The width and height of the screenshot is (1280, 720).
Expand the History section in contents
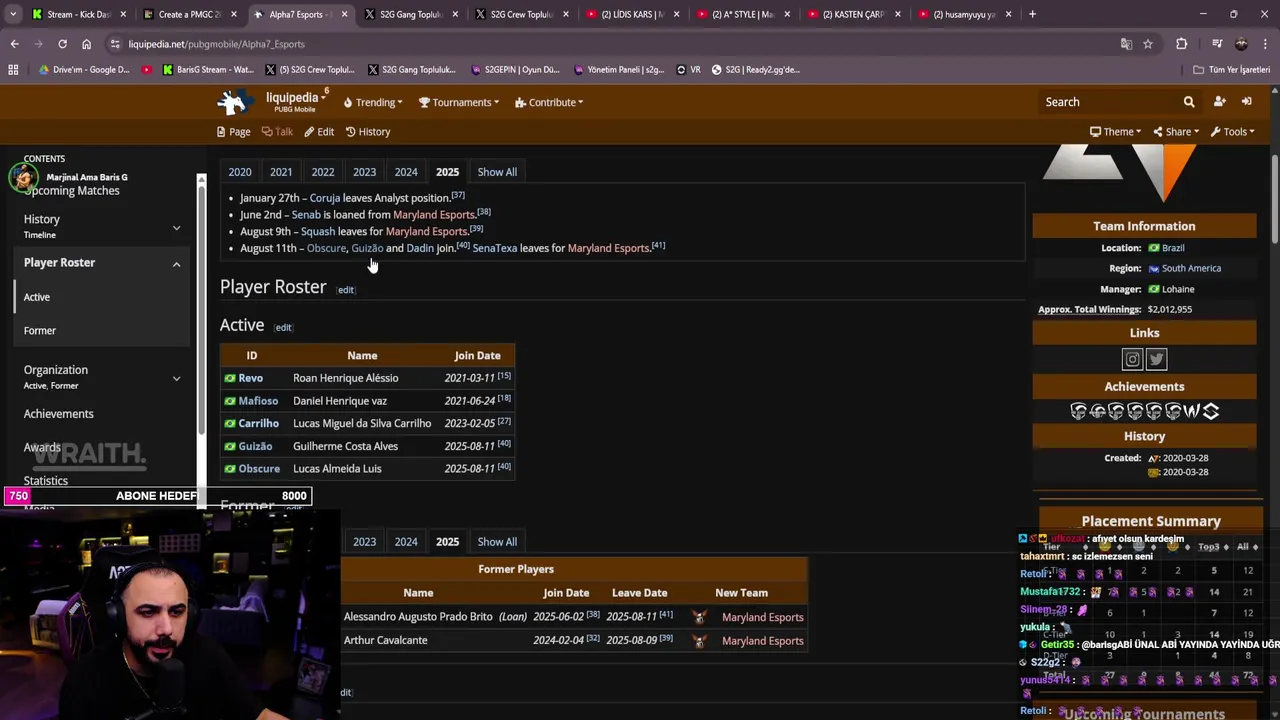(176, 227)
